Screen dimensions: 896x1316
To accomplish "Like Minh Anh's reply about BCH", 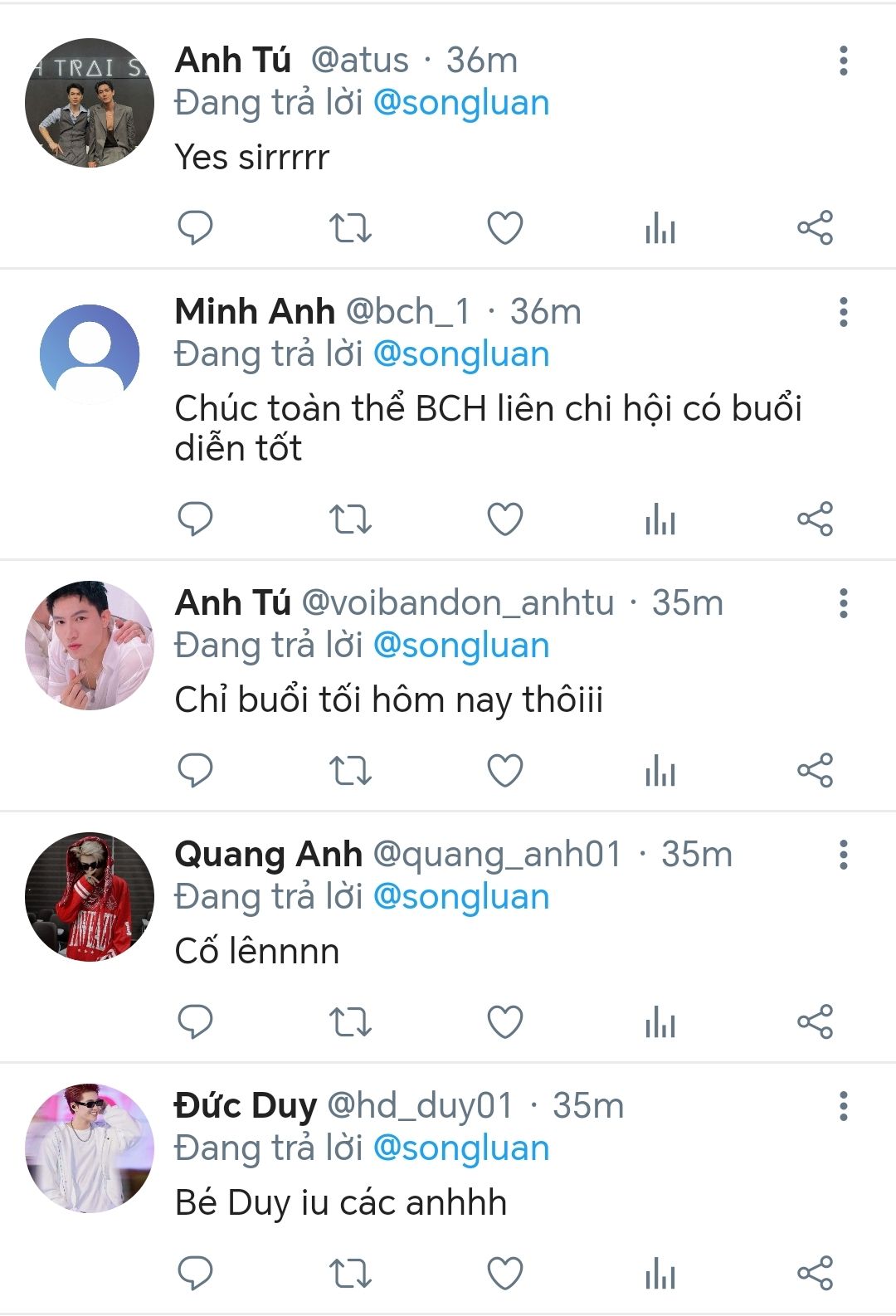I will (x=504, y=519).
